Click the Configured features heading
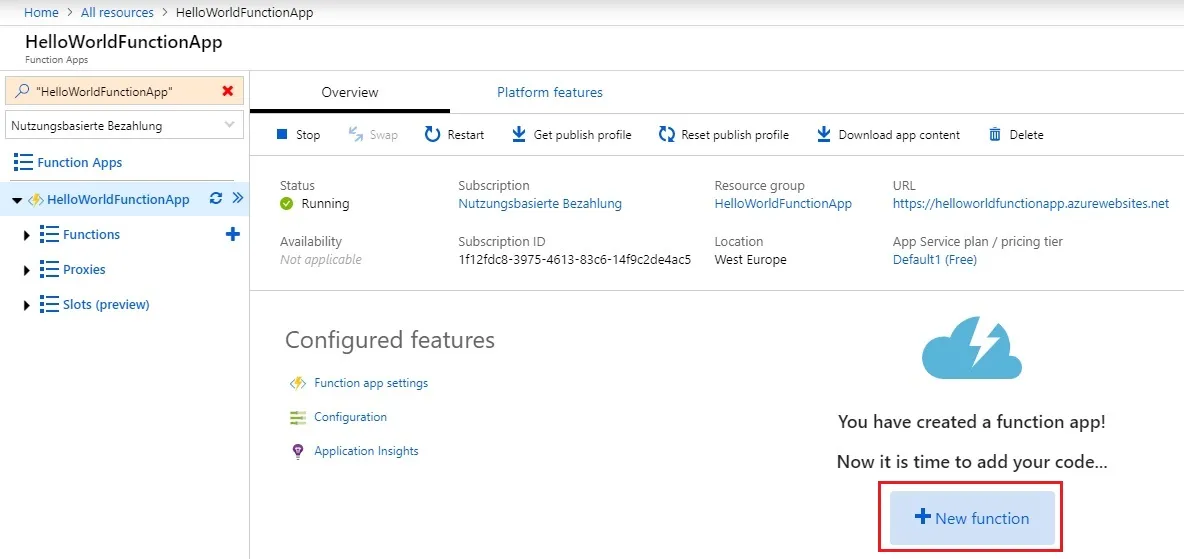Screen dimensions: 1184x559 [x=390, y=340]
